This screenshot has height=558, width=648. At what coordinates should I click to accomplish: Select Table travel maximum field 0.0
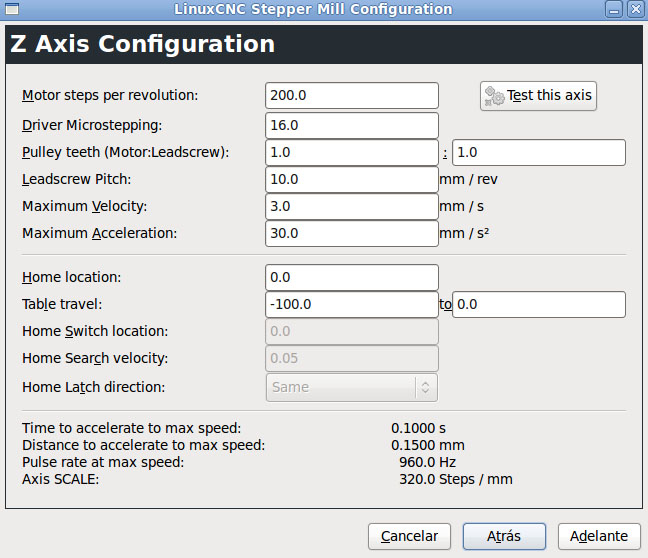pyautogui.click(x=539, y=305)
